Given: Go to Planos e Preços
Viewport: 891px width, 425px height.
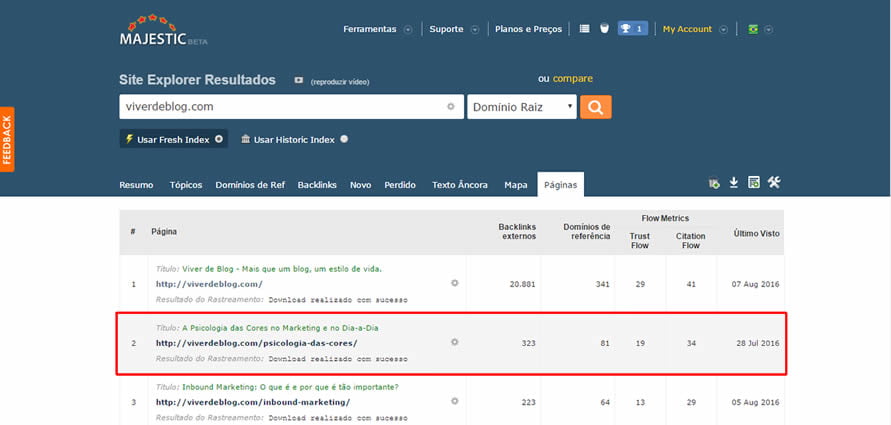Looking at the screenshot, I should 528,29.
